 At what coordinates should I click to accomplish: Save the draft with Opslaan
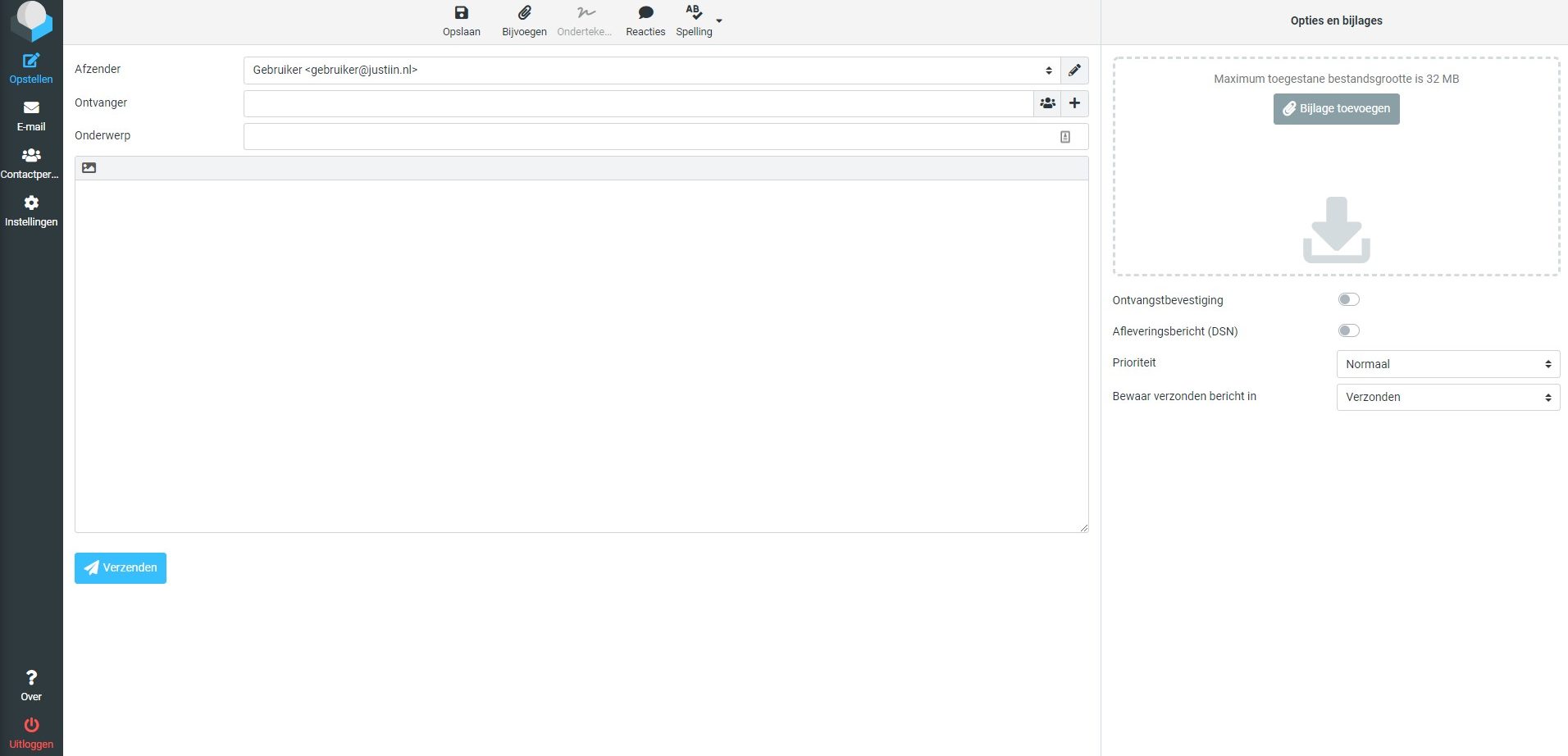(x=462, y=21)
